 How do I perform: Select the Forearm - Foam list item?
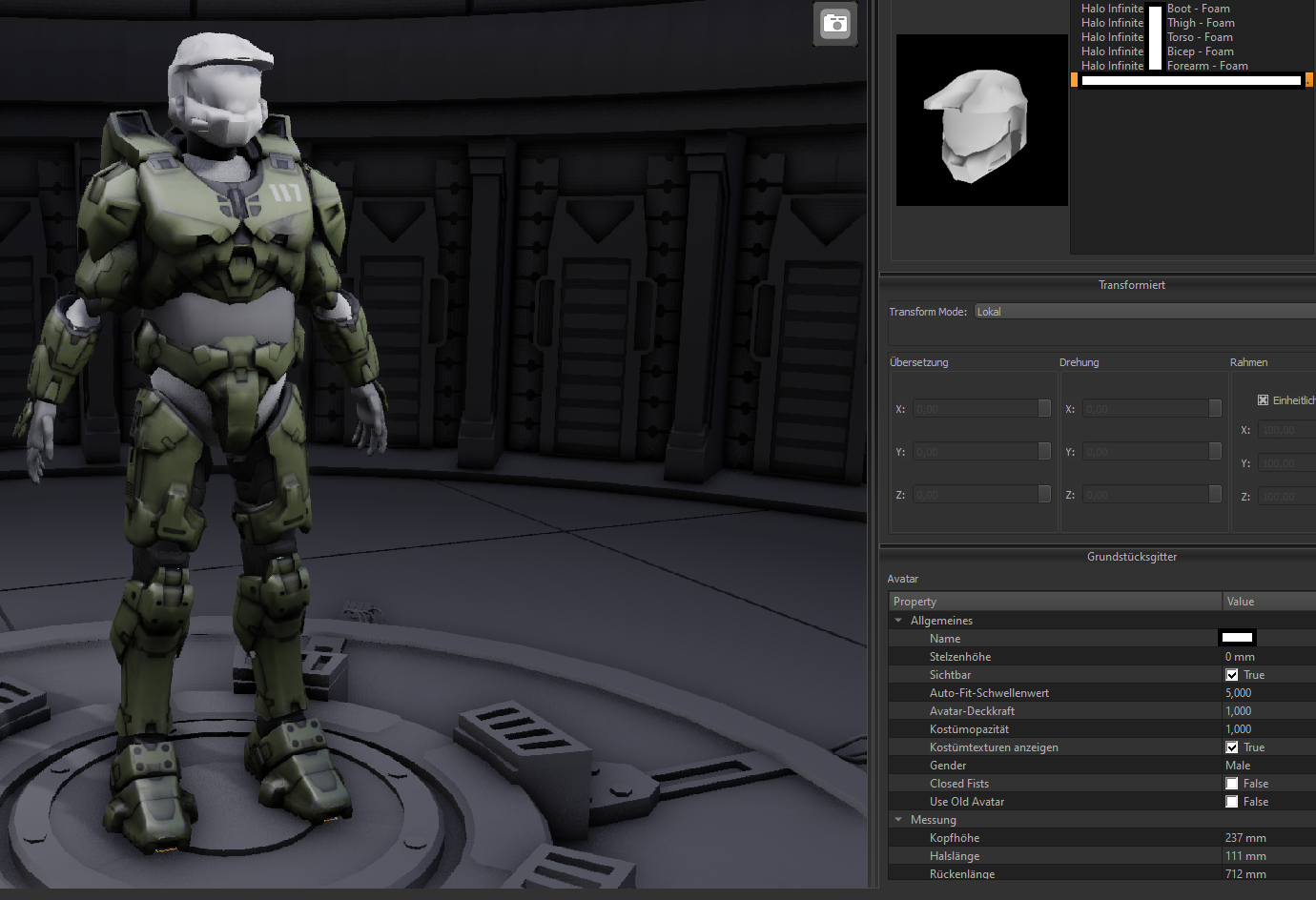tap(1206, 66)
